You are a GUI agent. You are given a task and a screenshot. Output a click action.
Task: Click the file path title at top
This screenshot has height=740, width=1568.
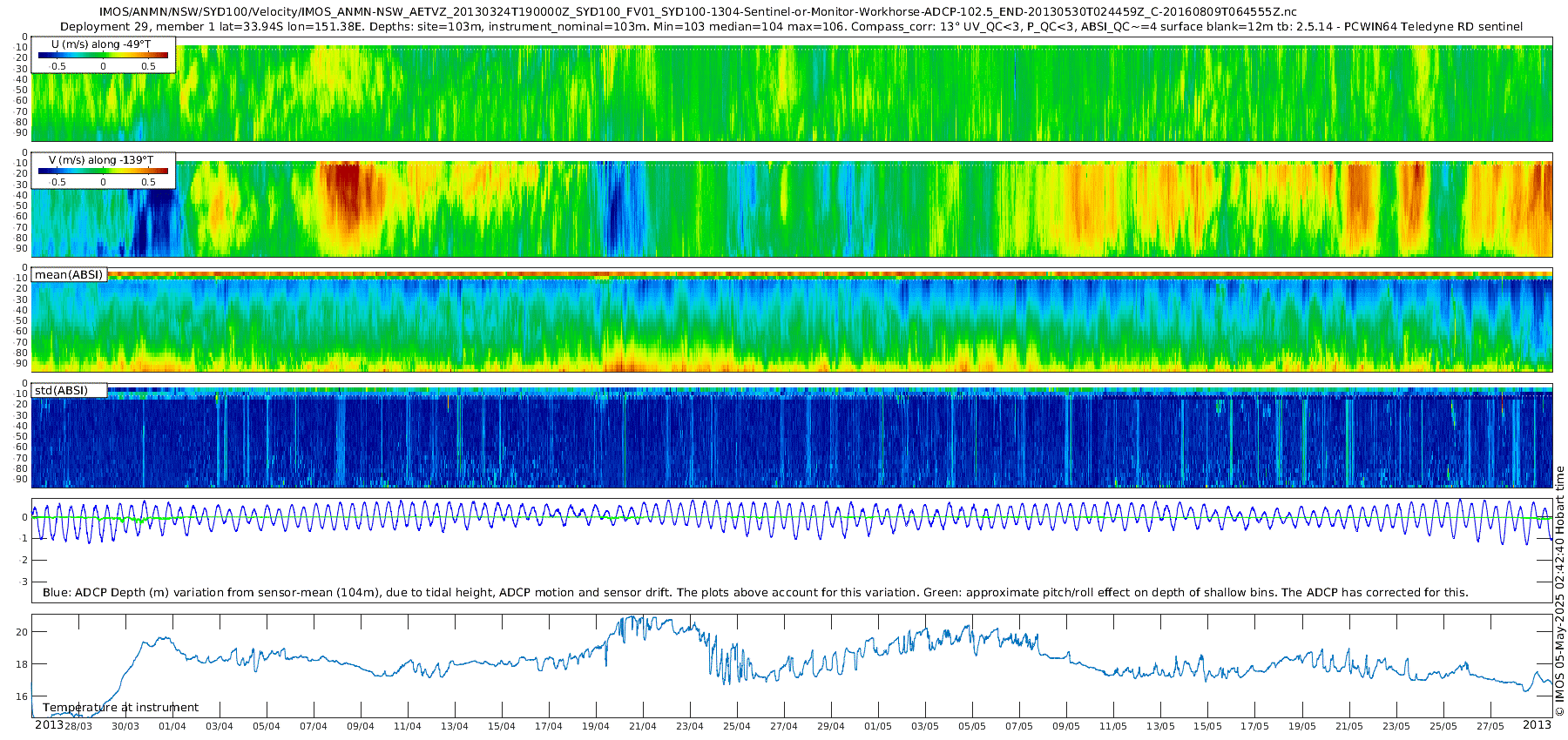(698, 12)
